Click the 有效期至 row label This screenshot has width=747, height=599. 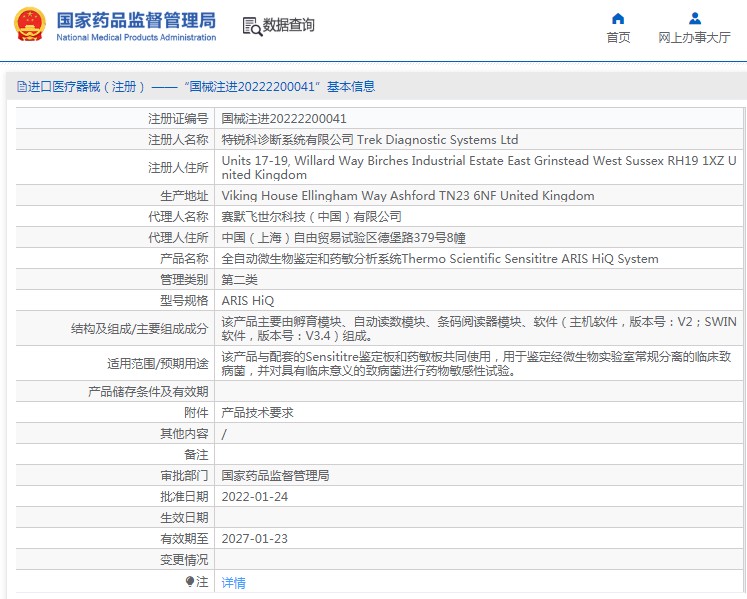[184, 538]
